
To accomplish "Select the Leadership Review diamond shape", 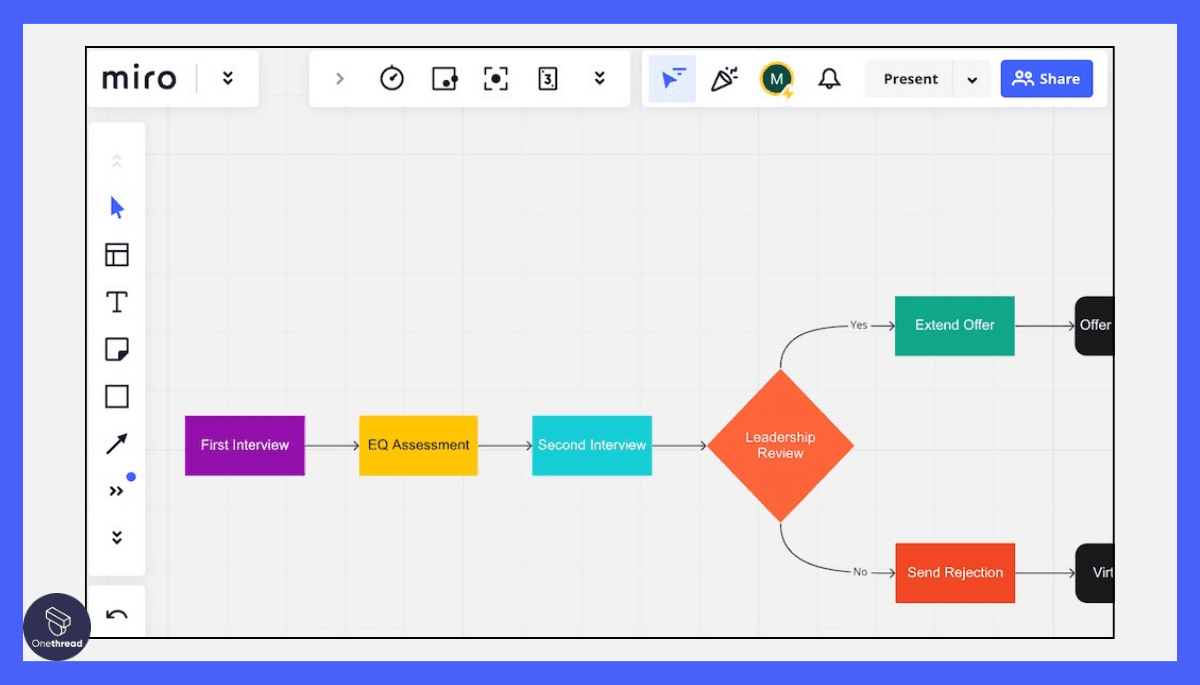I will (x=781, y=445).
